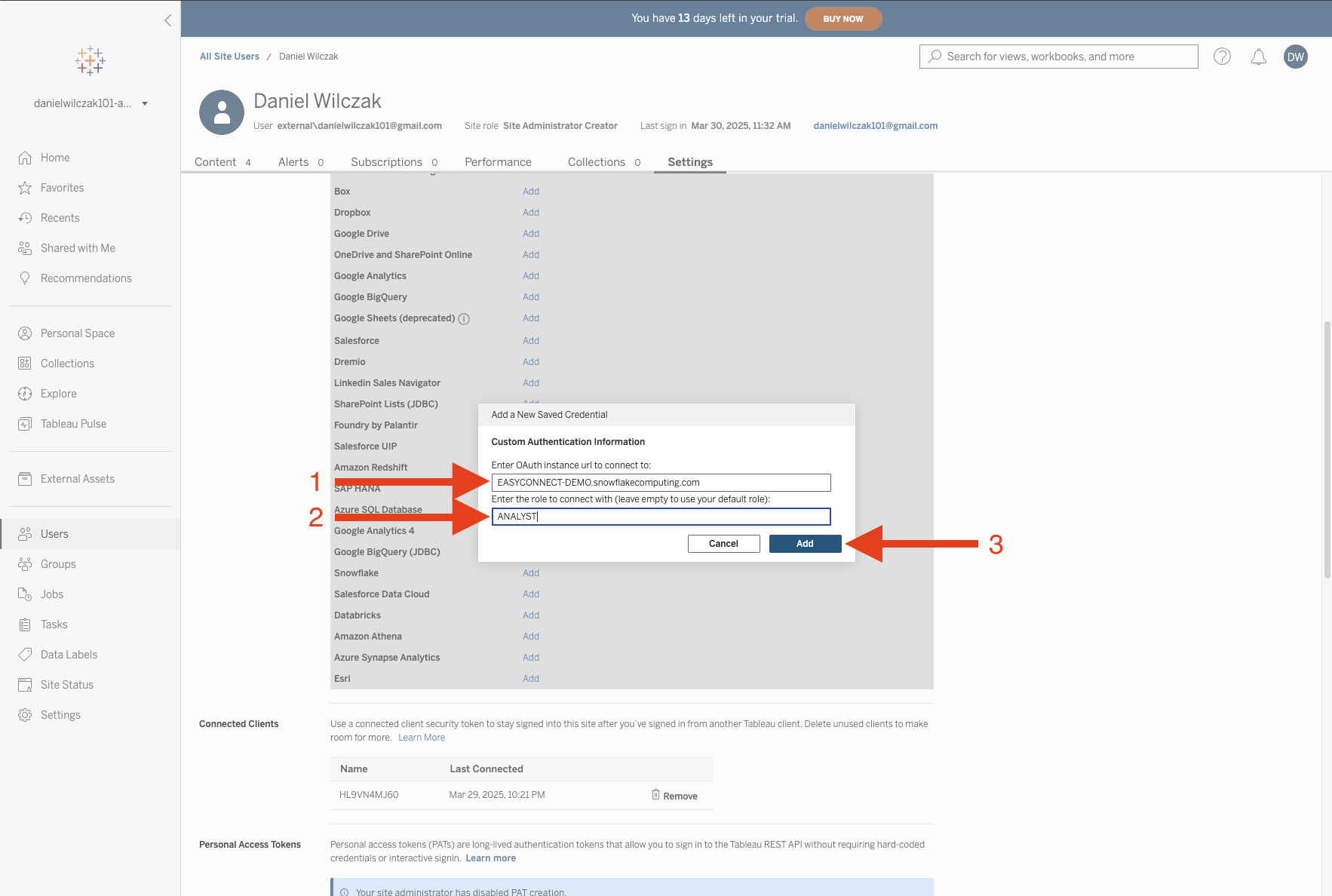Click the OAuth instance URL field
Viewport: 1332px width, 896px height.
click(x=661, y=483)
